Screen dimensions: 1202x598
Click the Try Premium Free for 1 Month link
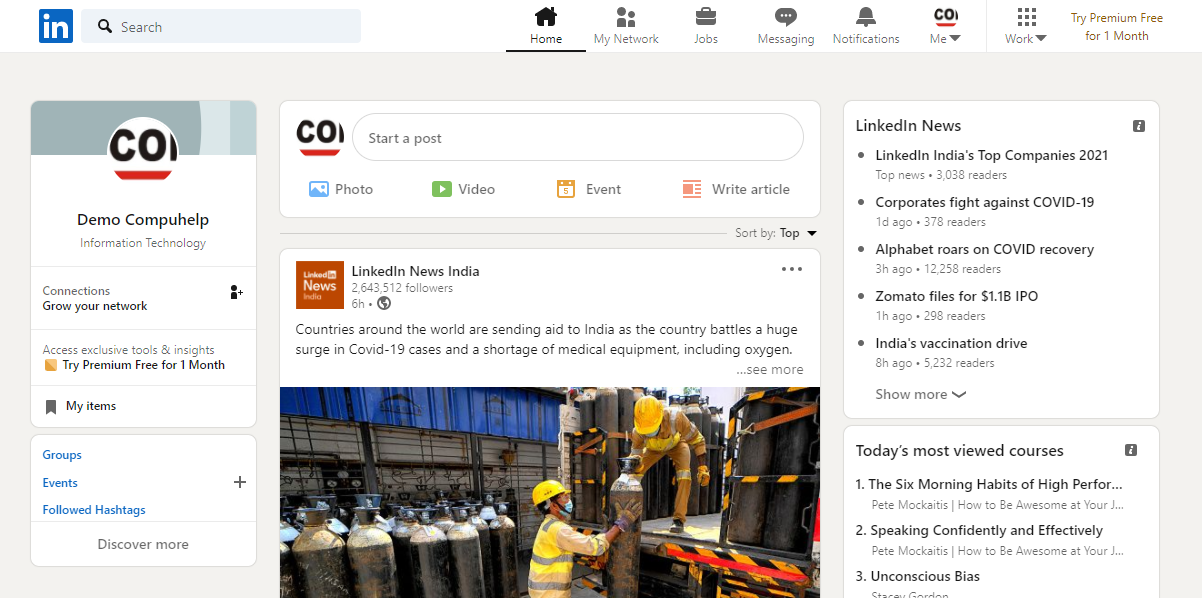pos(1117,27)
